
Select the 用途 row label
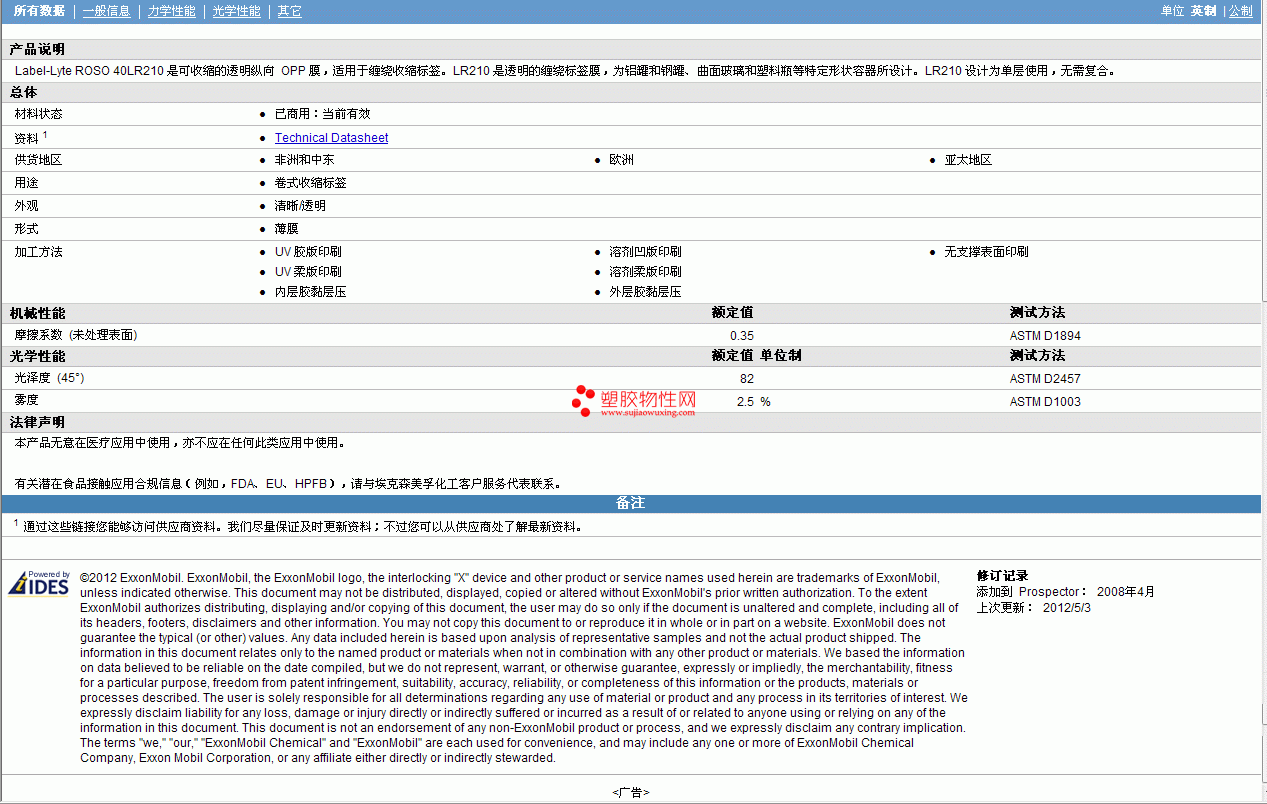click(x=26, y=183)
